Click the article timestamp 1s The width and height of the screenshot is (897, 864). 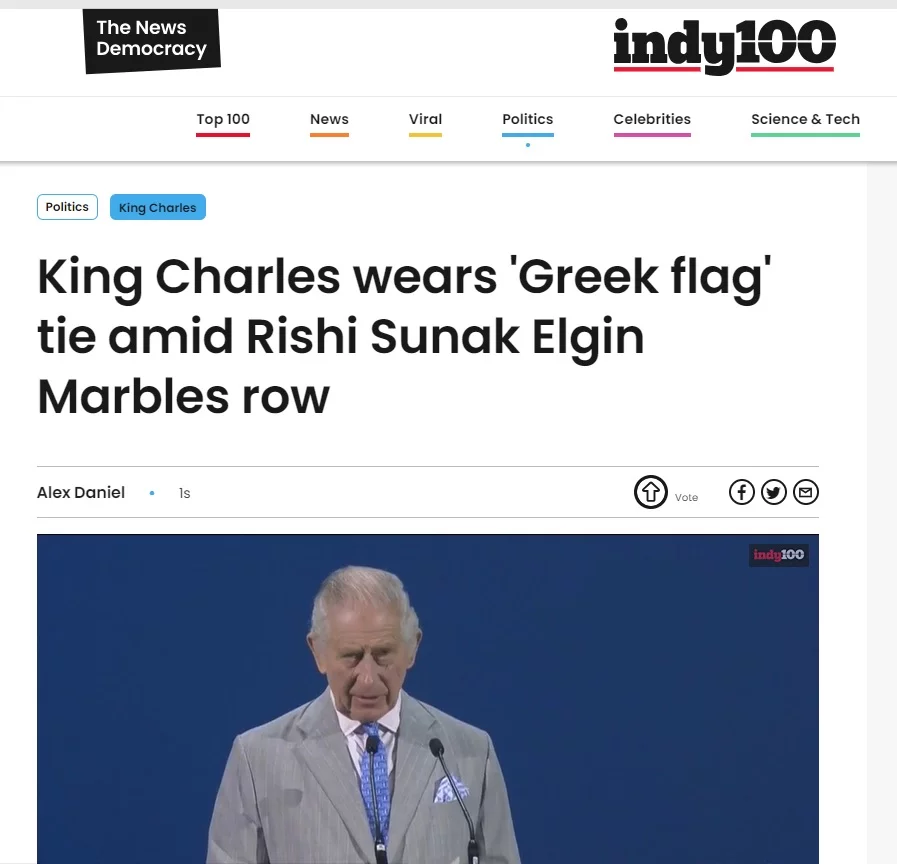coord(184,493)
